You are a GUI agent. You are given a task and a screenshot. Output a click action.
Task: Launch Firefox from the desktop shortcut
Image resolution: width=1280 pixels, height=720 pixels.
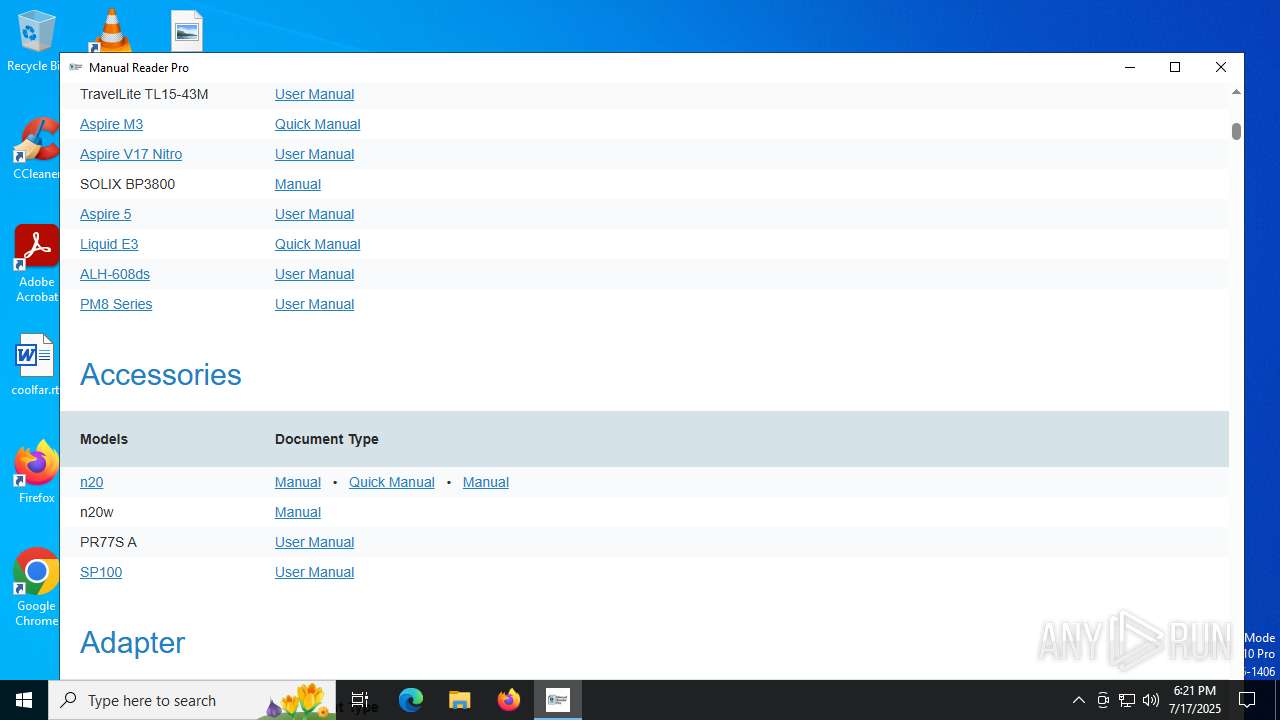(x=37, y=471)
